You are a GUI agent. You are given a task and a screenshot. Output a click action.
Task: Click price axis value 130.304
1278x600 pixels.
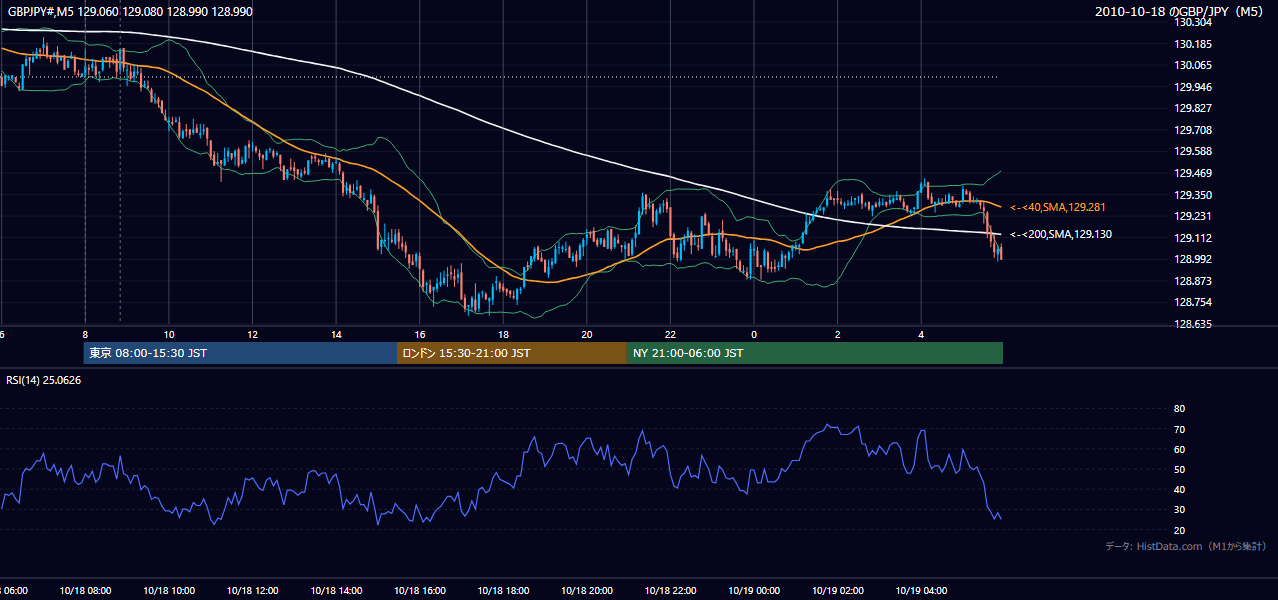[1193, 23]
